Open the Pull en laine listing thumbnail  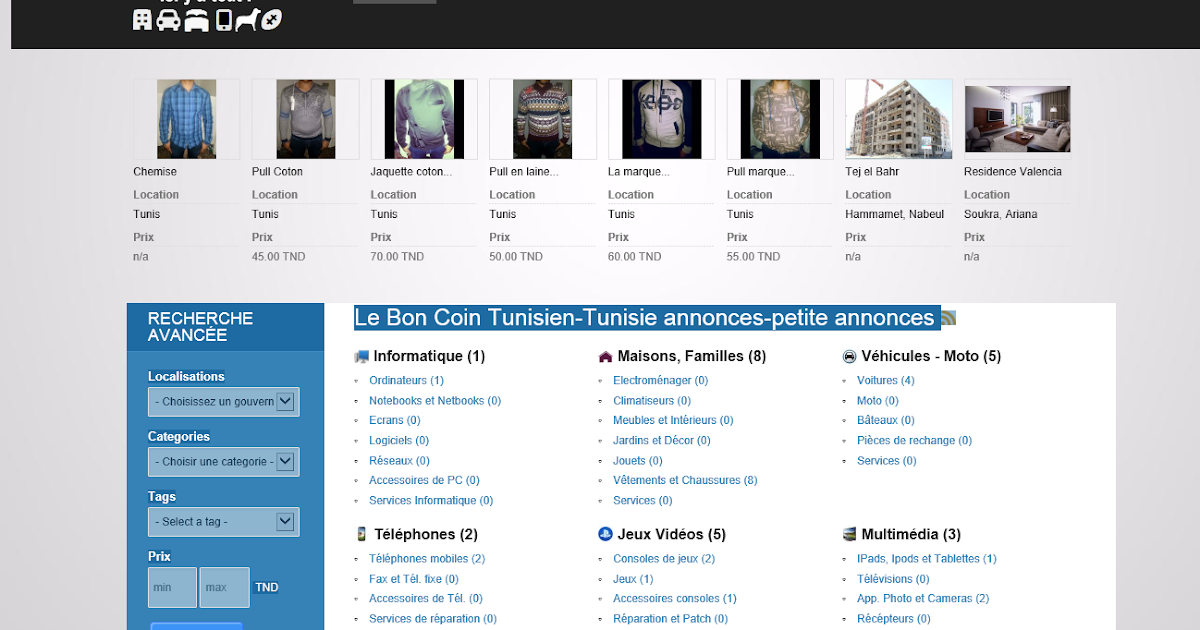(x=543, y=119)
